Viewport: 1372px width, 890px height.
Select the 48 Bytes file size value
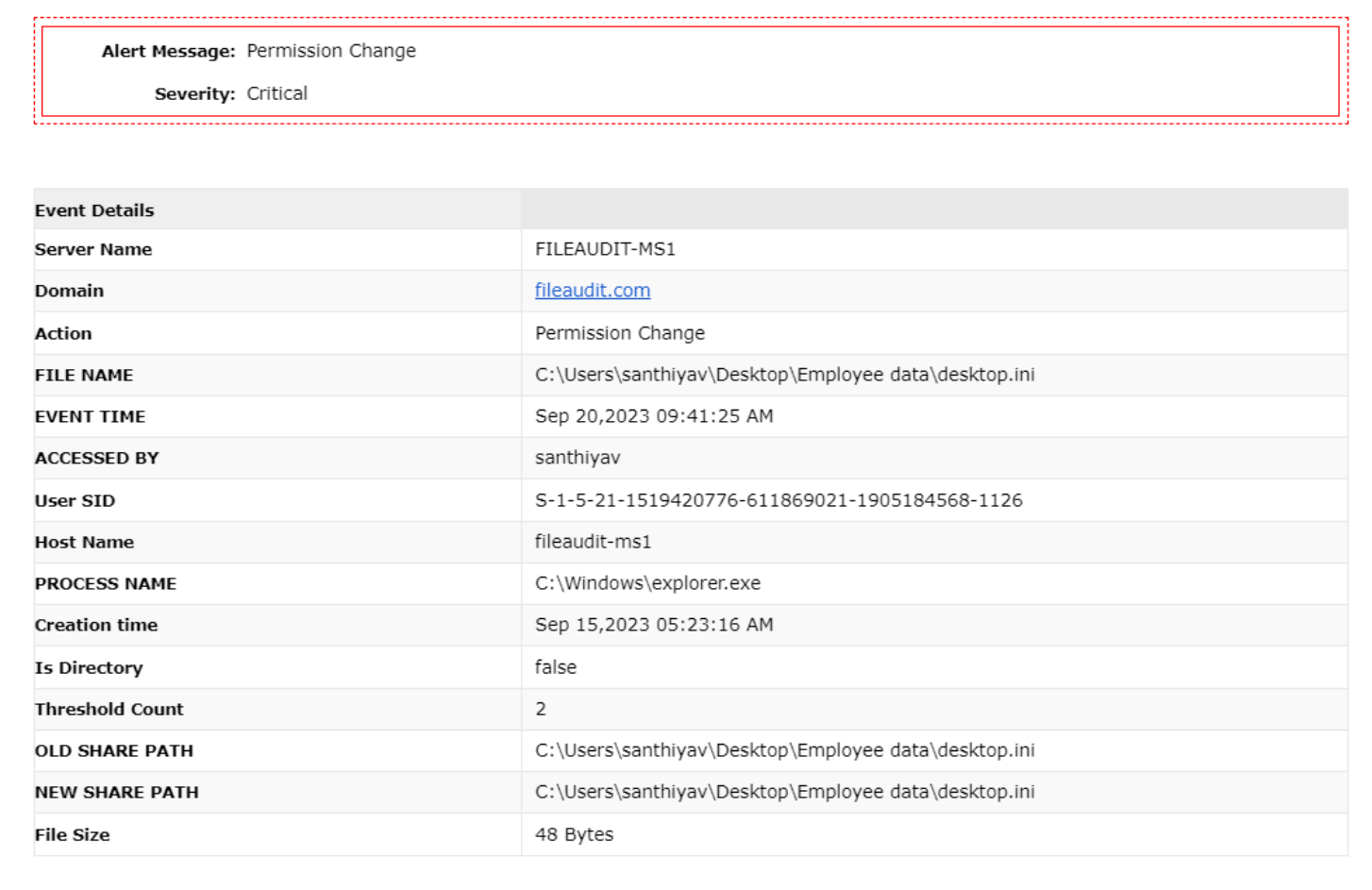[574, 834]
